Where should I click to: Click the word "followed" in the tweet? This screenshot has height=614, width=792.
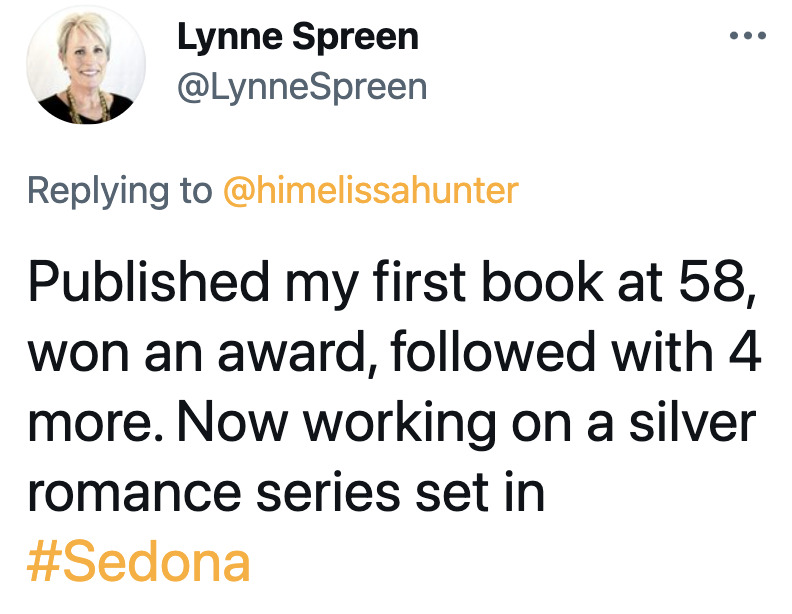coord(492,351)
